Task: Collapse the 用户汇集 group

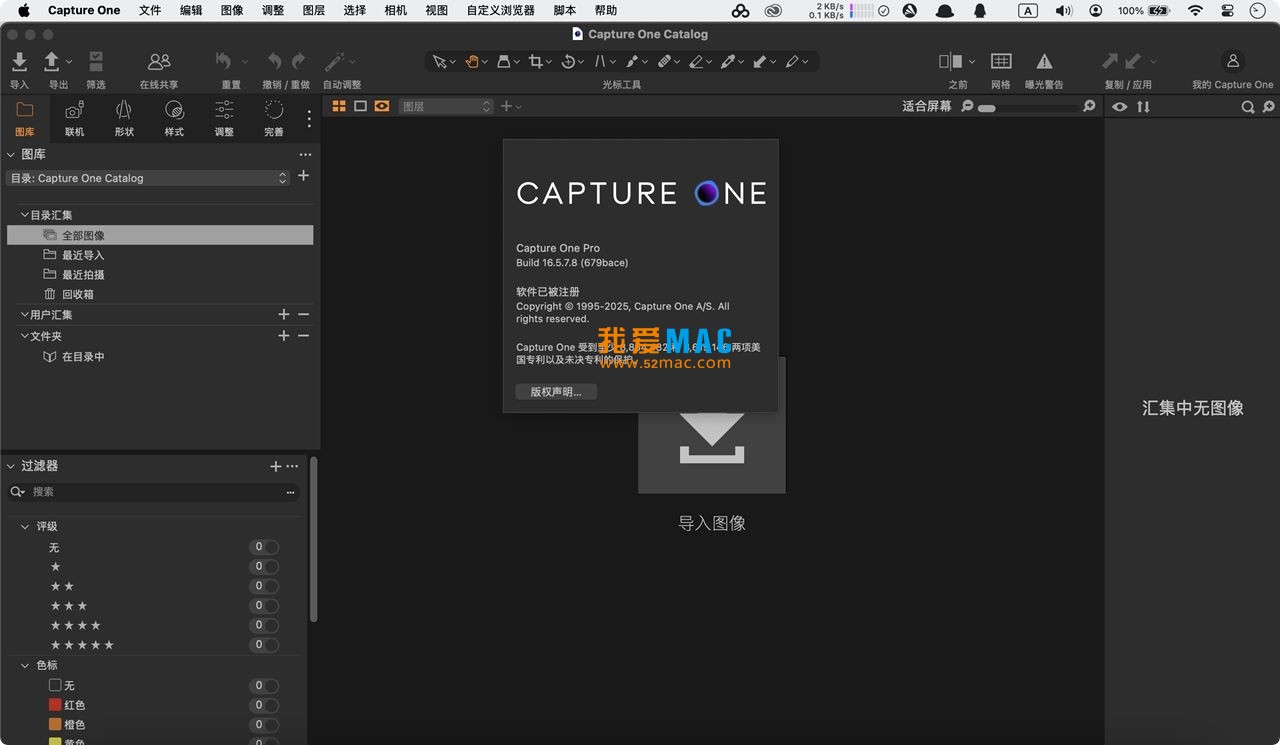Action: (x=24, y=315)
